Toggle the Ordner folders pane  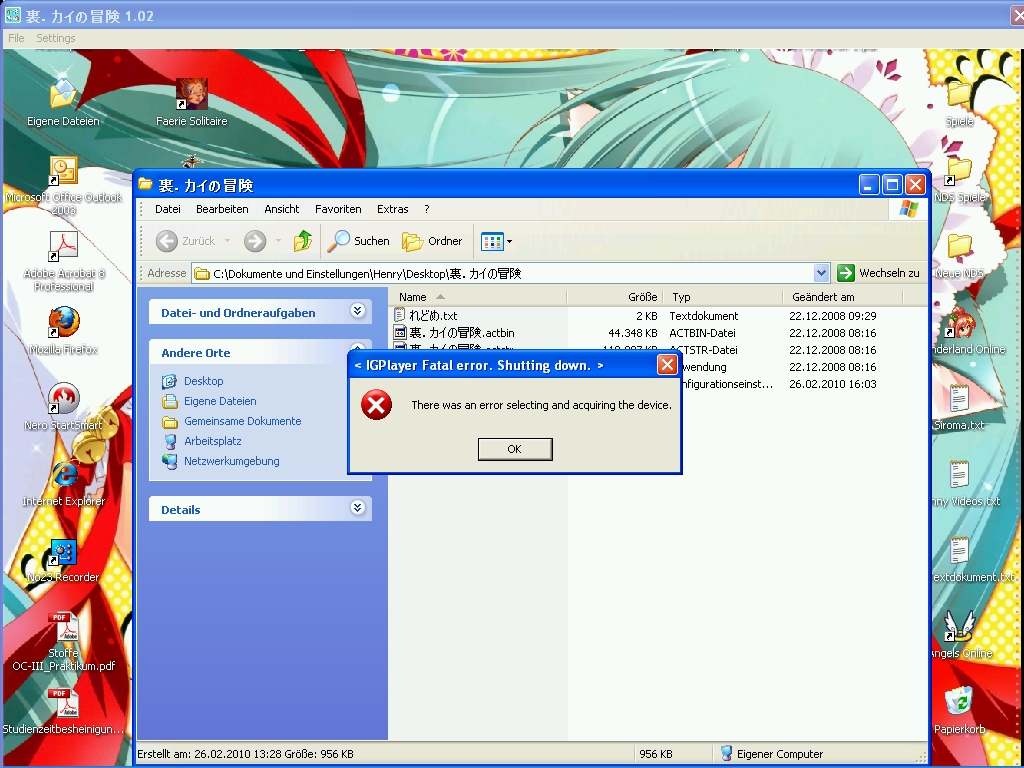pos(432,241)
